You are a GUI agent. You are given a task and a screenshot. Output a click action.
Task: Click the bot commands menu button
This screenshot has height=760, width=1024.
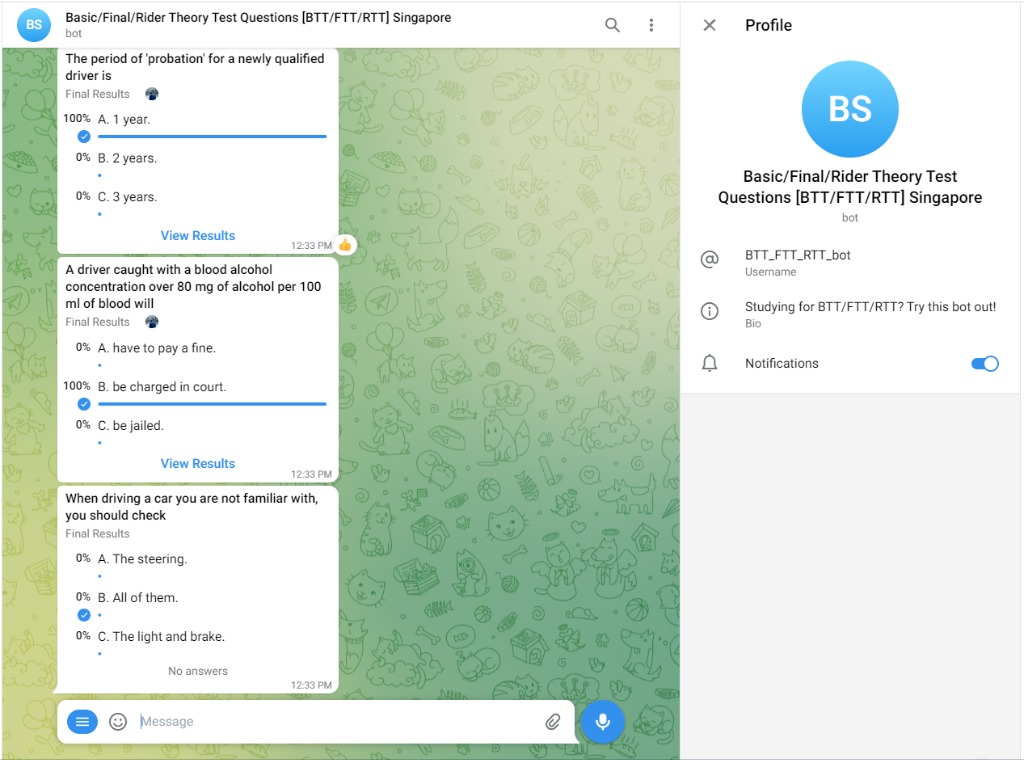pos(83,721)
